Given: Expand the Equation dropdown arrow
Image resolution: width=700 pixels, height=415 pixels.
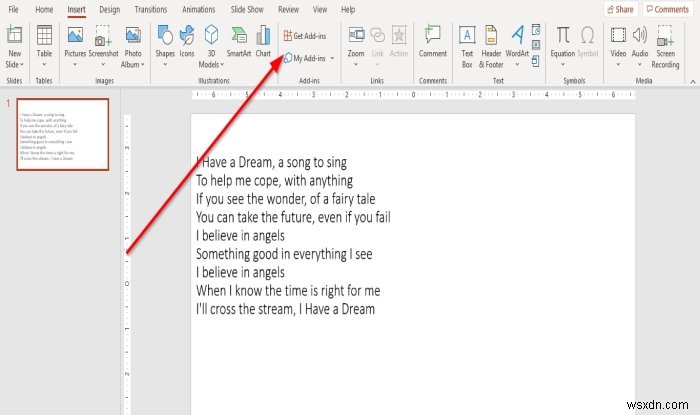Looking at the screenshot, I should point(562,65).
